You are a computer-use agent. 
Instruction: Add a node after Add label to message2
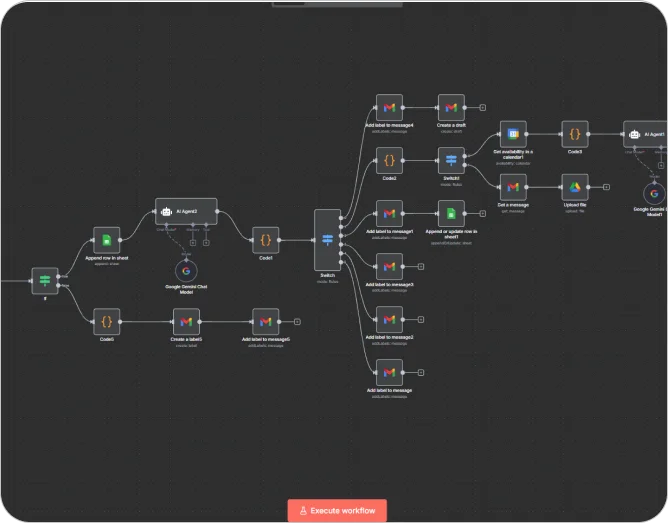tap(421, 319)
